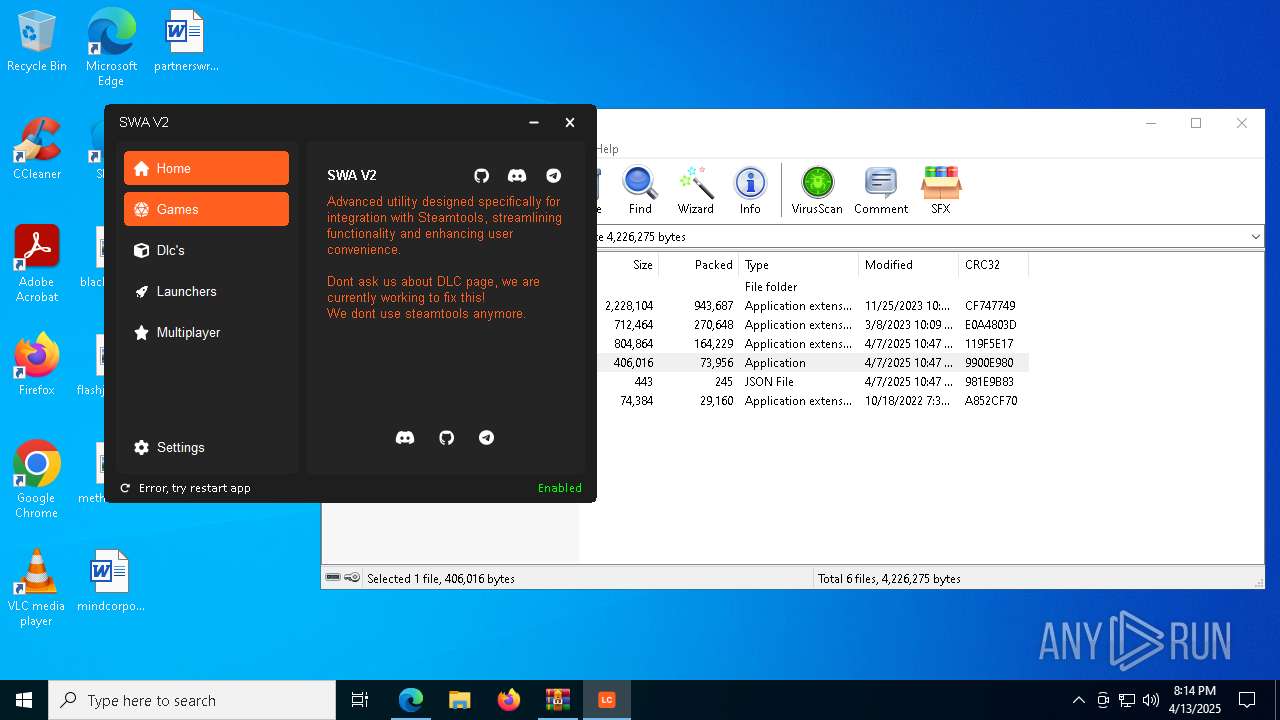Click the restart icon beside Error message
Screen dimensions: 1280x720
[x=125, y=488]
